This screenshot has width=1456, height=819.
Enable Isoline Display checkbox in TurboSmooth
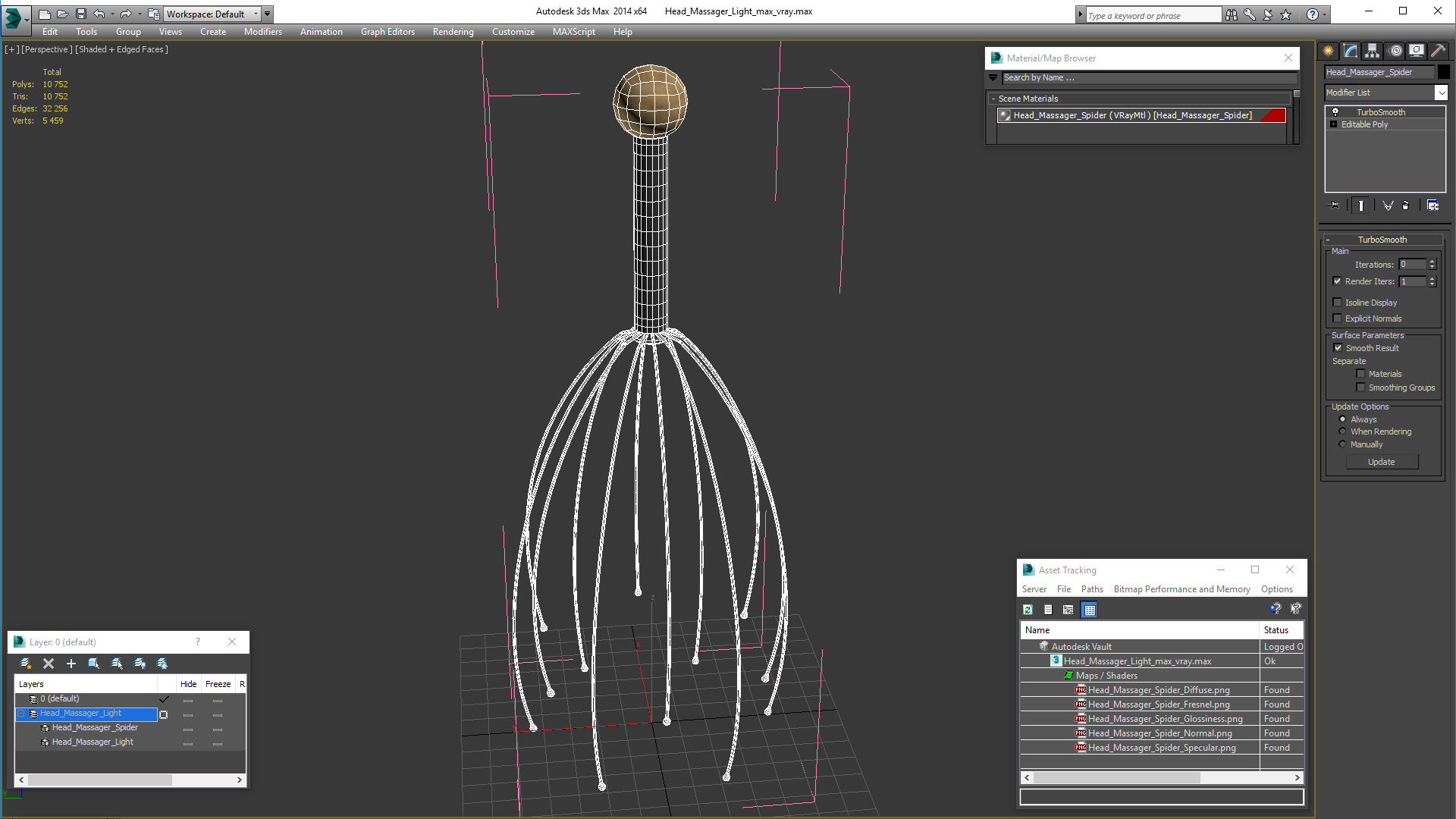pyautogui.click(x=1338, y=302)
